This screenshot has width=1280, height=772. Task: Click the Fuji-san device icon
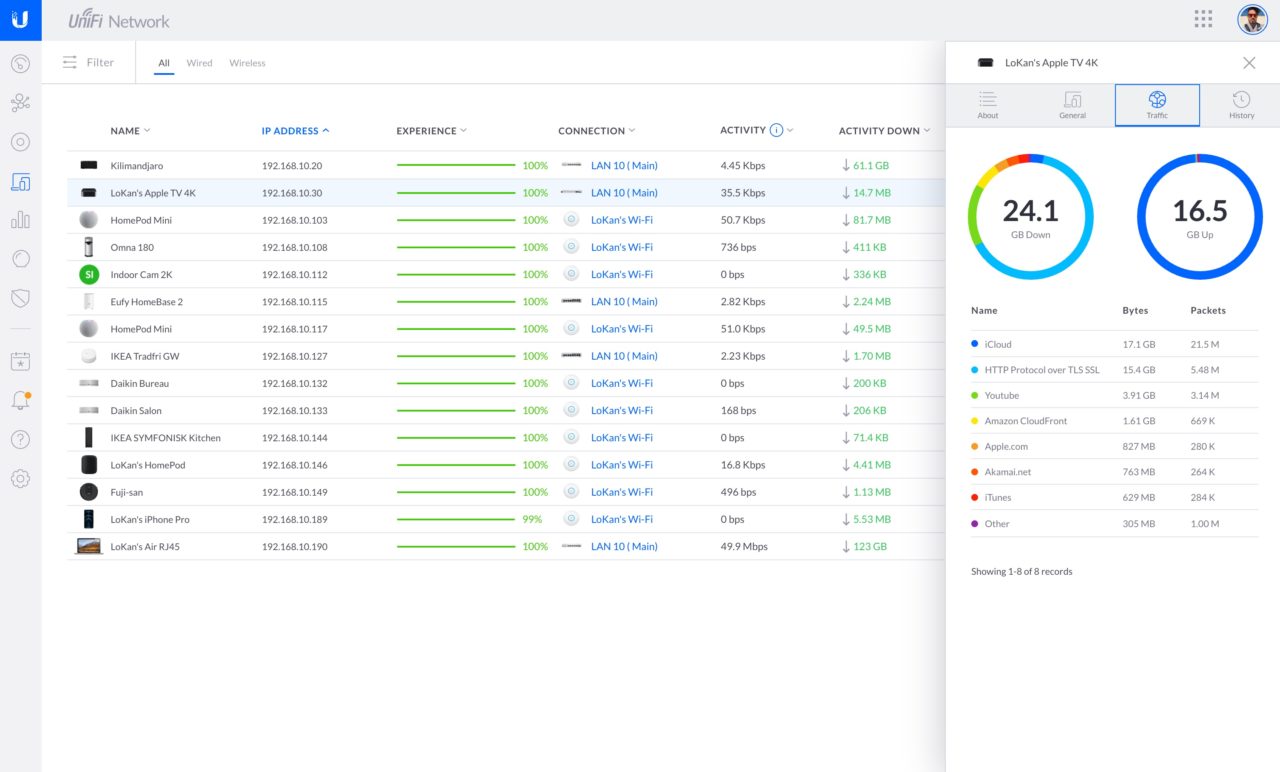[x=89, y=492]
